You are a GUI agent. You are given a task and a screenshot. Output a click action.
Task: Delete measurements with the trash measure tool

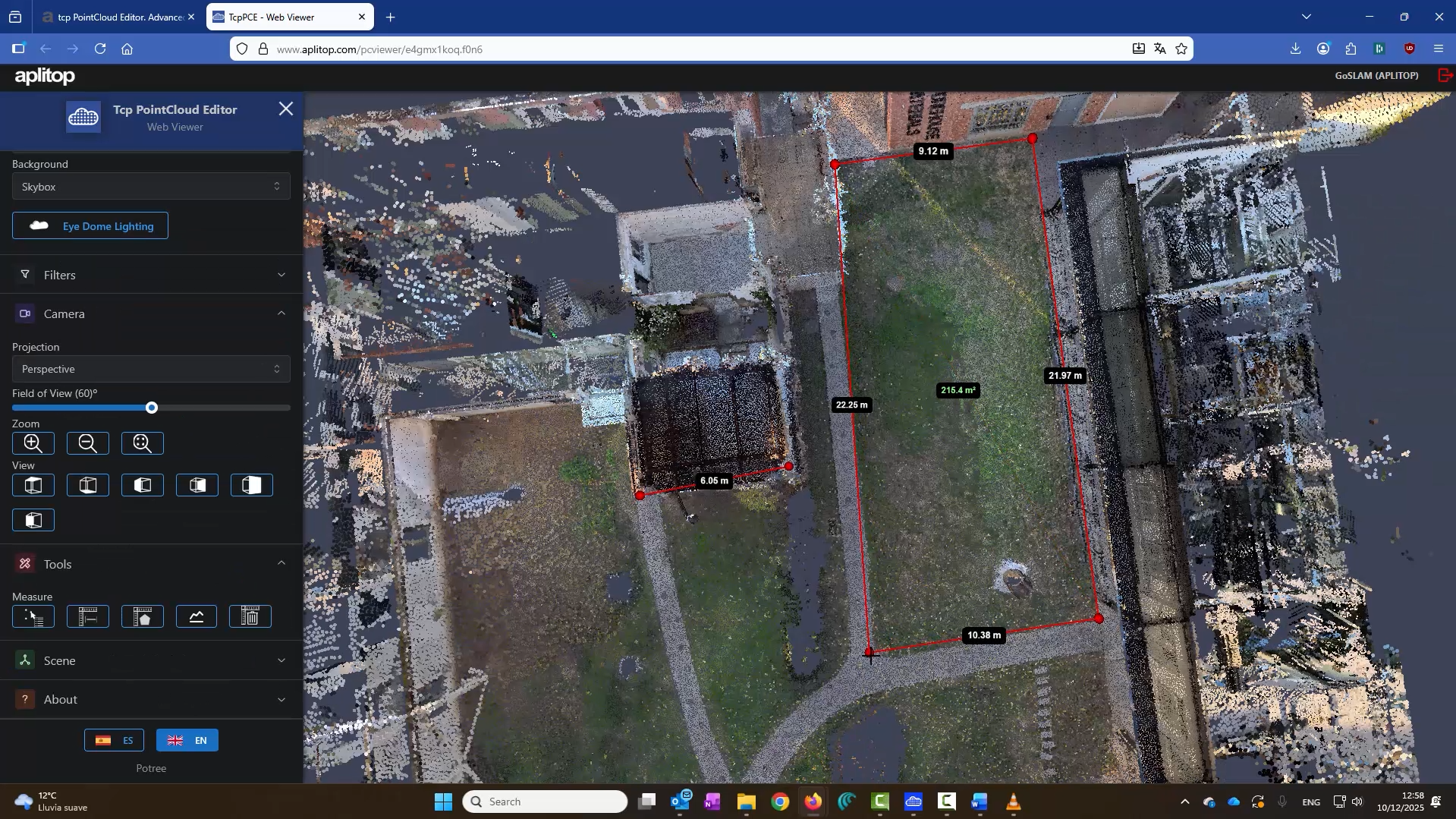[250, 616]
